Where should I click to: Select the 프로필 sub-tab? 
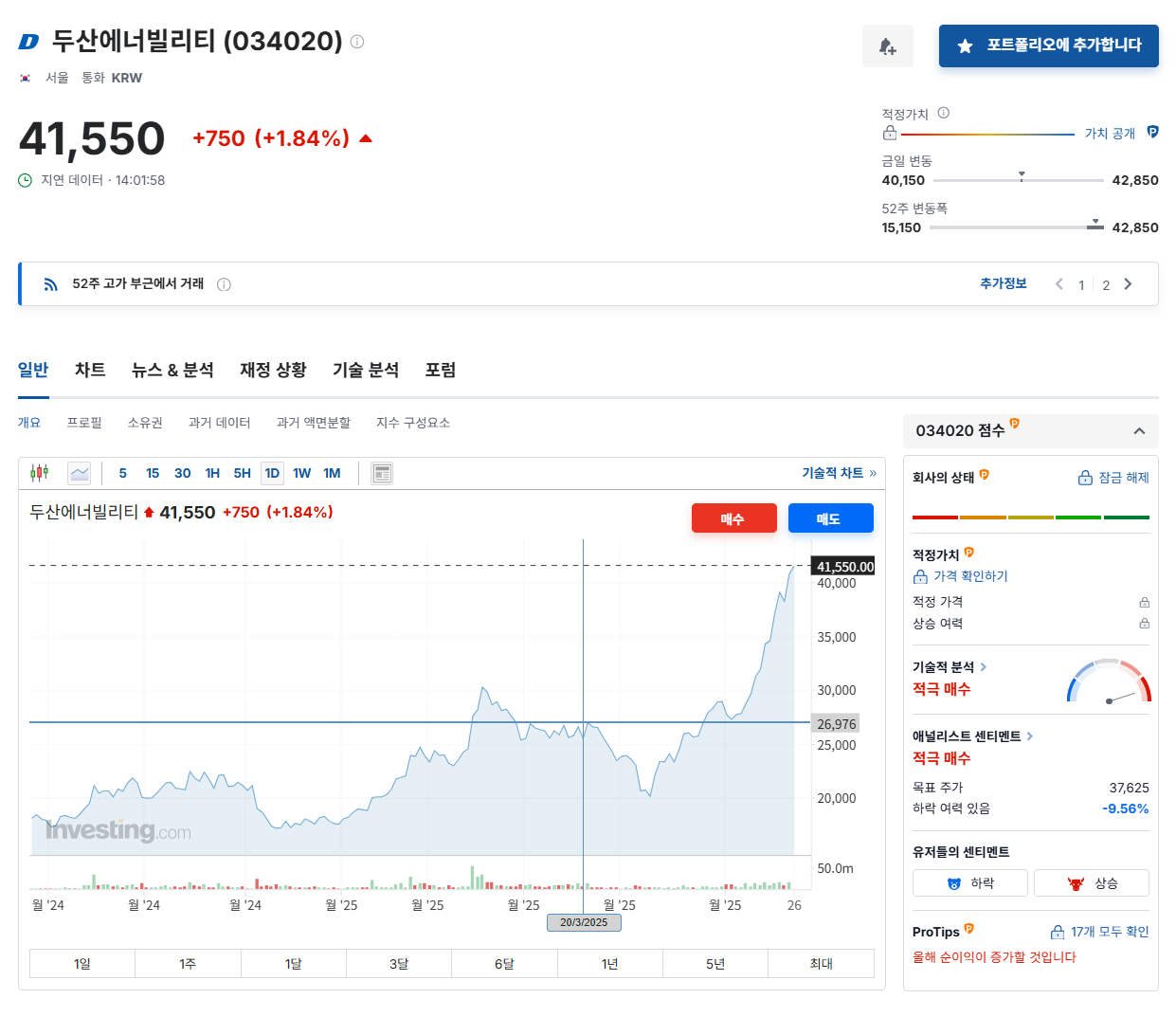[84, 423]
